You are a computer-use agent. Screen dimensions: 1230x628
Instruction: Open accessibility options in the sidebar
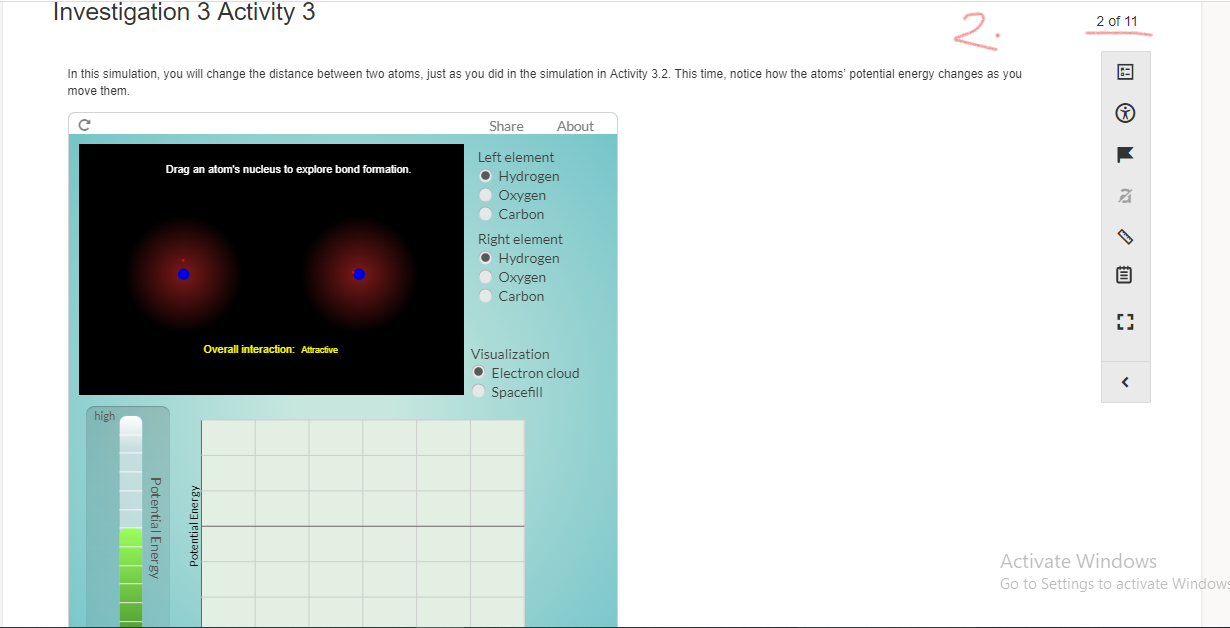pyautogui.click(x=1125, y=112)
